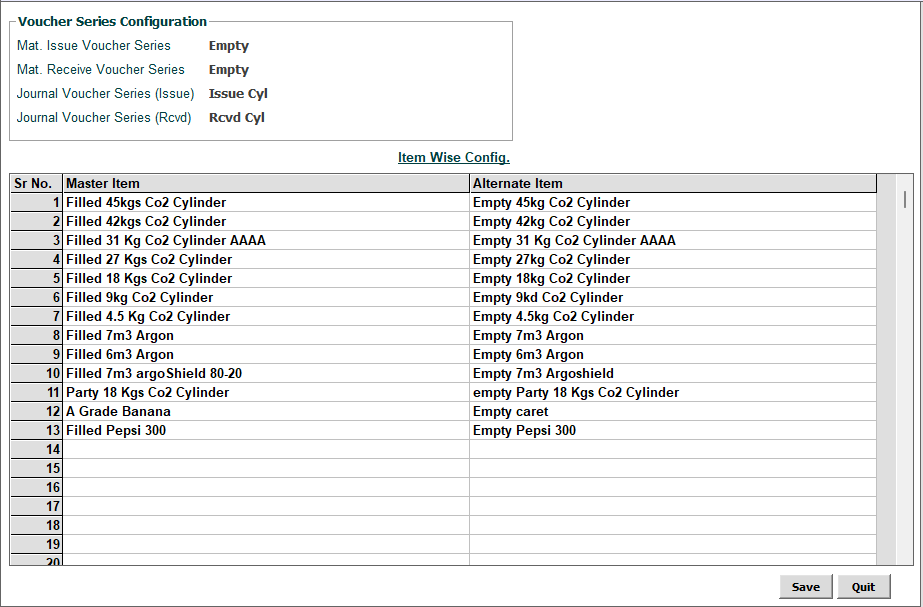Click the Master Item column header
Viewport: 923px width, 607px height.
point(266,184)
